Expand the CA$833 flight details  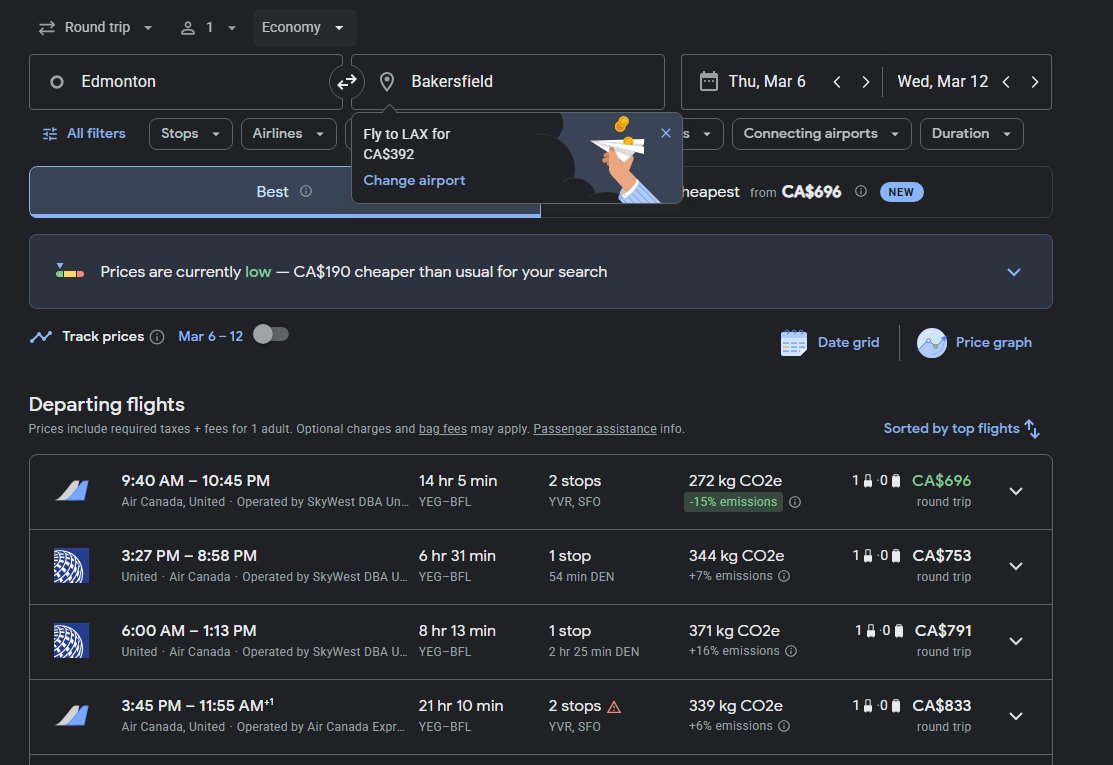pyautogui.click(x=1016, y=716)
